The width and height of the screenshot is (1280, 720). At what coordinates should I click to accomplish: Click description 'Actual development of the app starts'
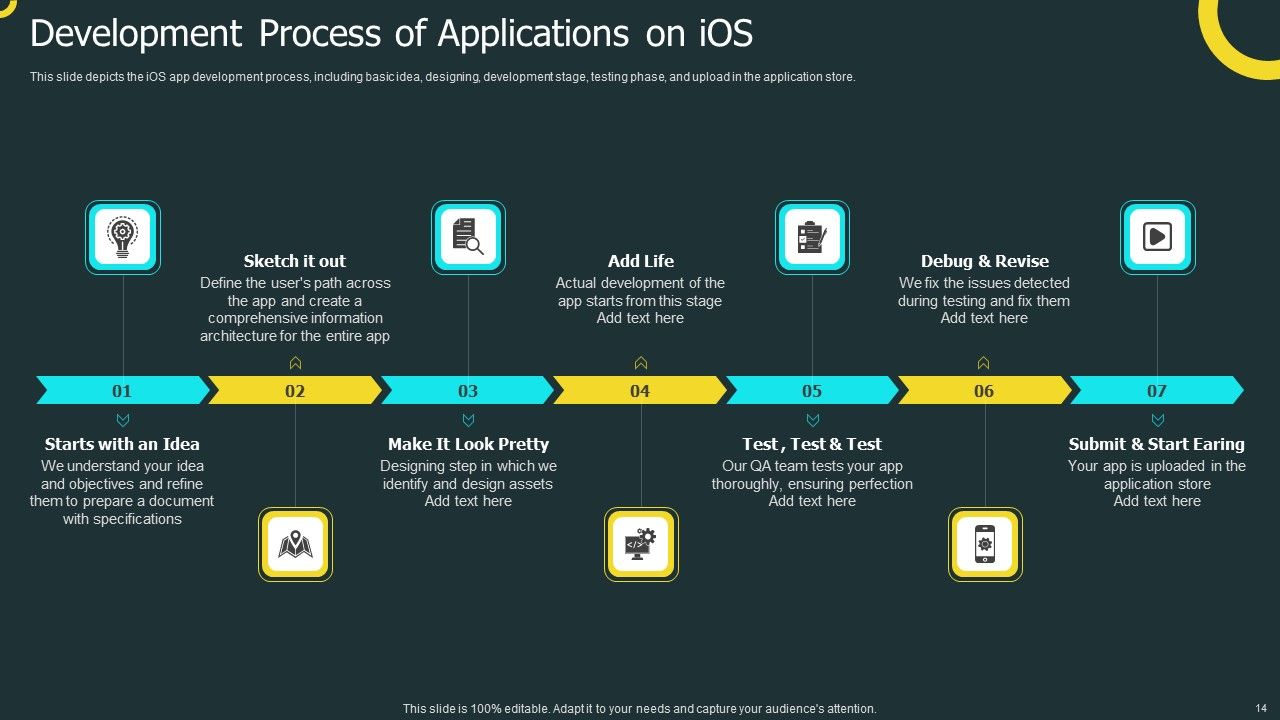coord(641,301)
